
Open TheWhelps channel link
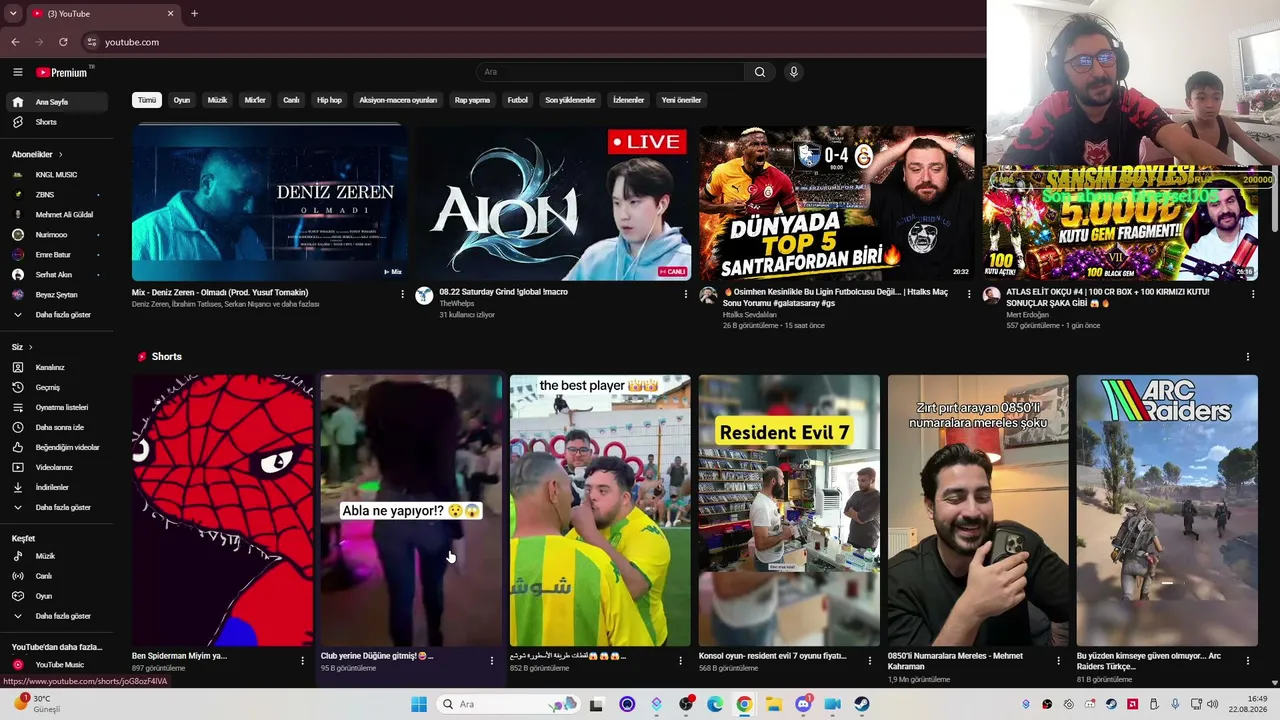point(457,303)
